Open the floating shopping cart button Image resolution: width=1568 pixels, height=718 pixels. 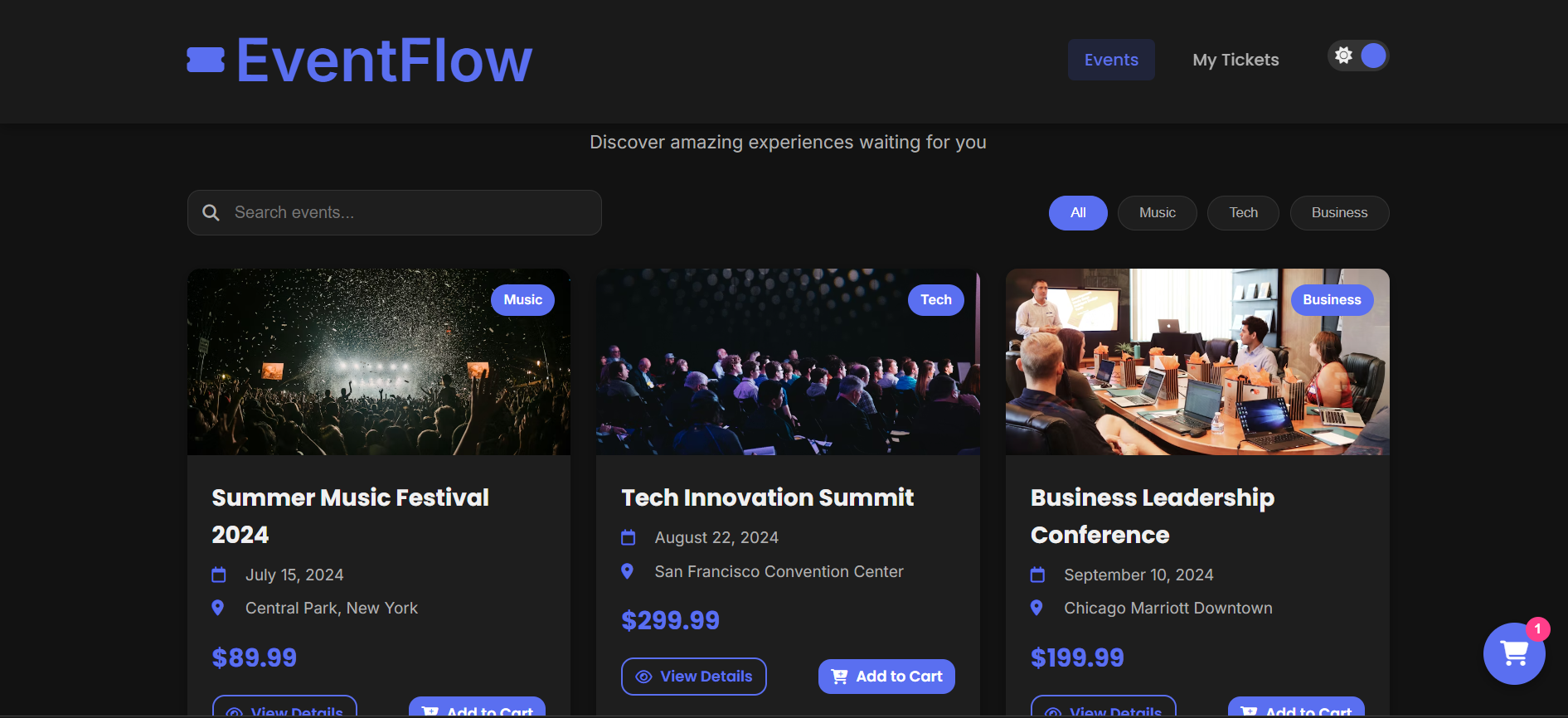coord(1513,654)
